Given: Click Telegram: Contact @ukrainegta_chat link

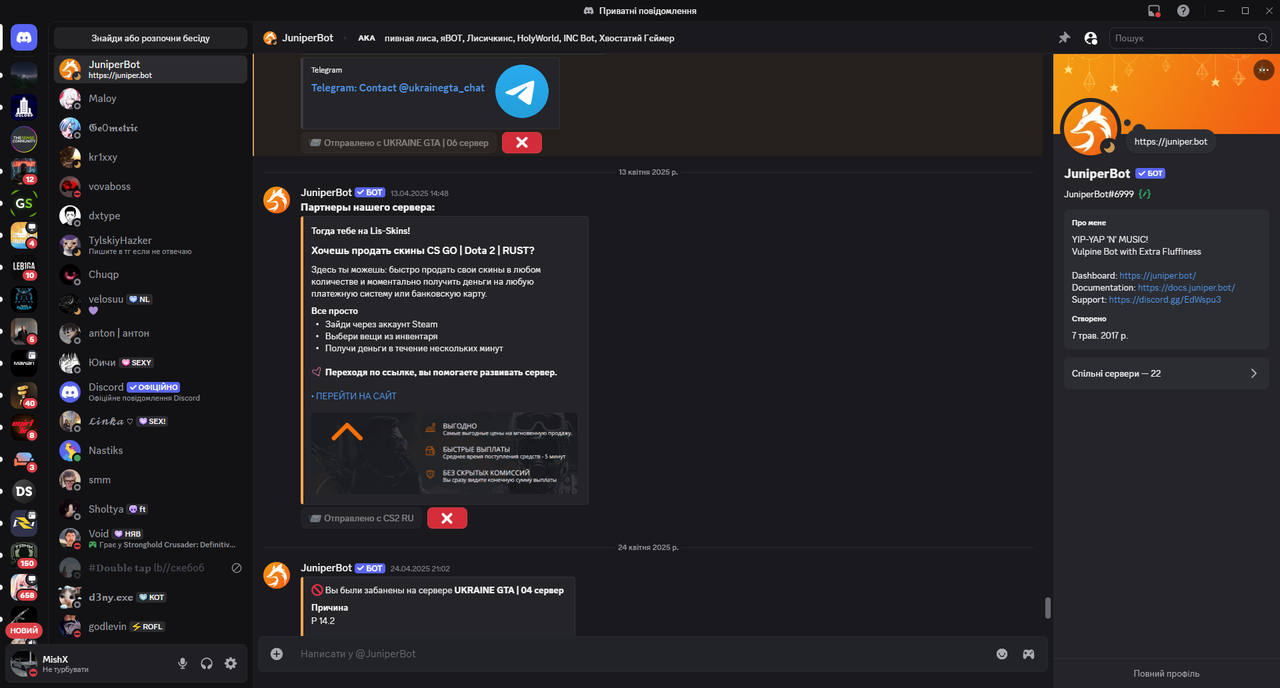Looking at the screenshot, I should pyautogui.click(x=398, y=88).
